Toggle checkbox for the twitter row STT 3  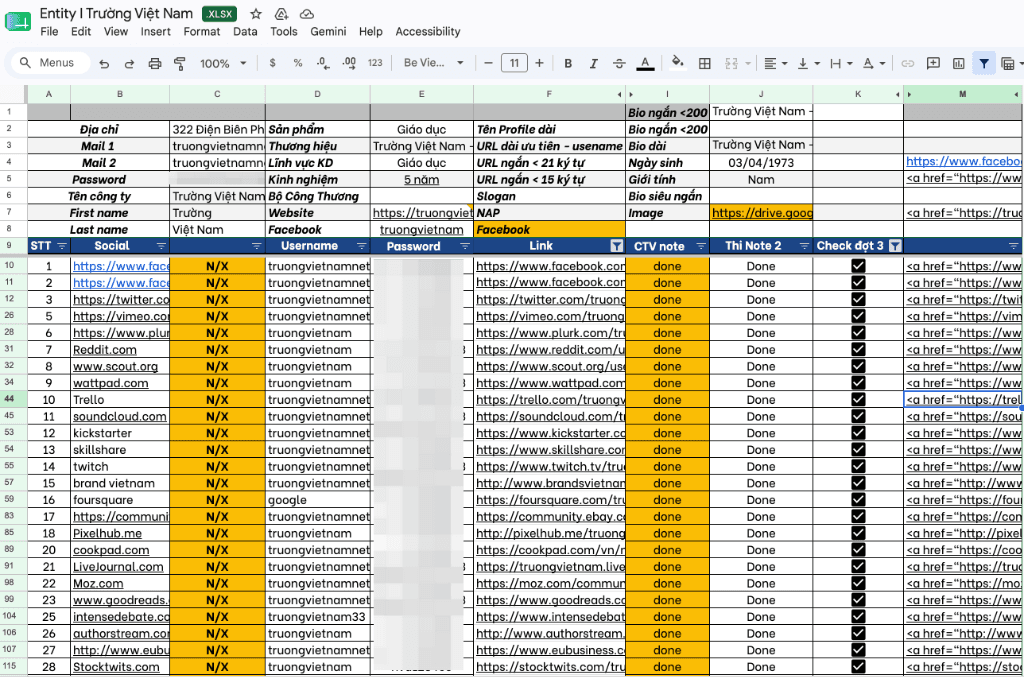click(858, 299)
